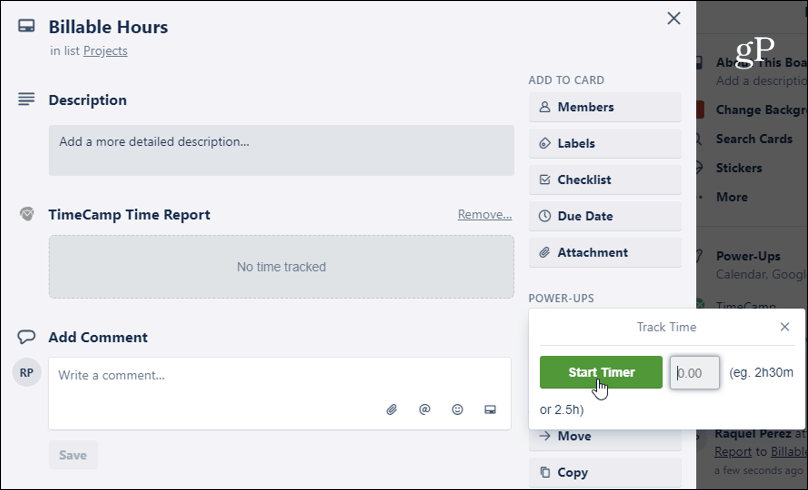Open Search Cards in board menu
Image resolution: width=808 pixels, height=490 pixels.
[753, 139]
